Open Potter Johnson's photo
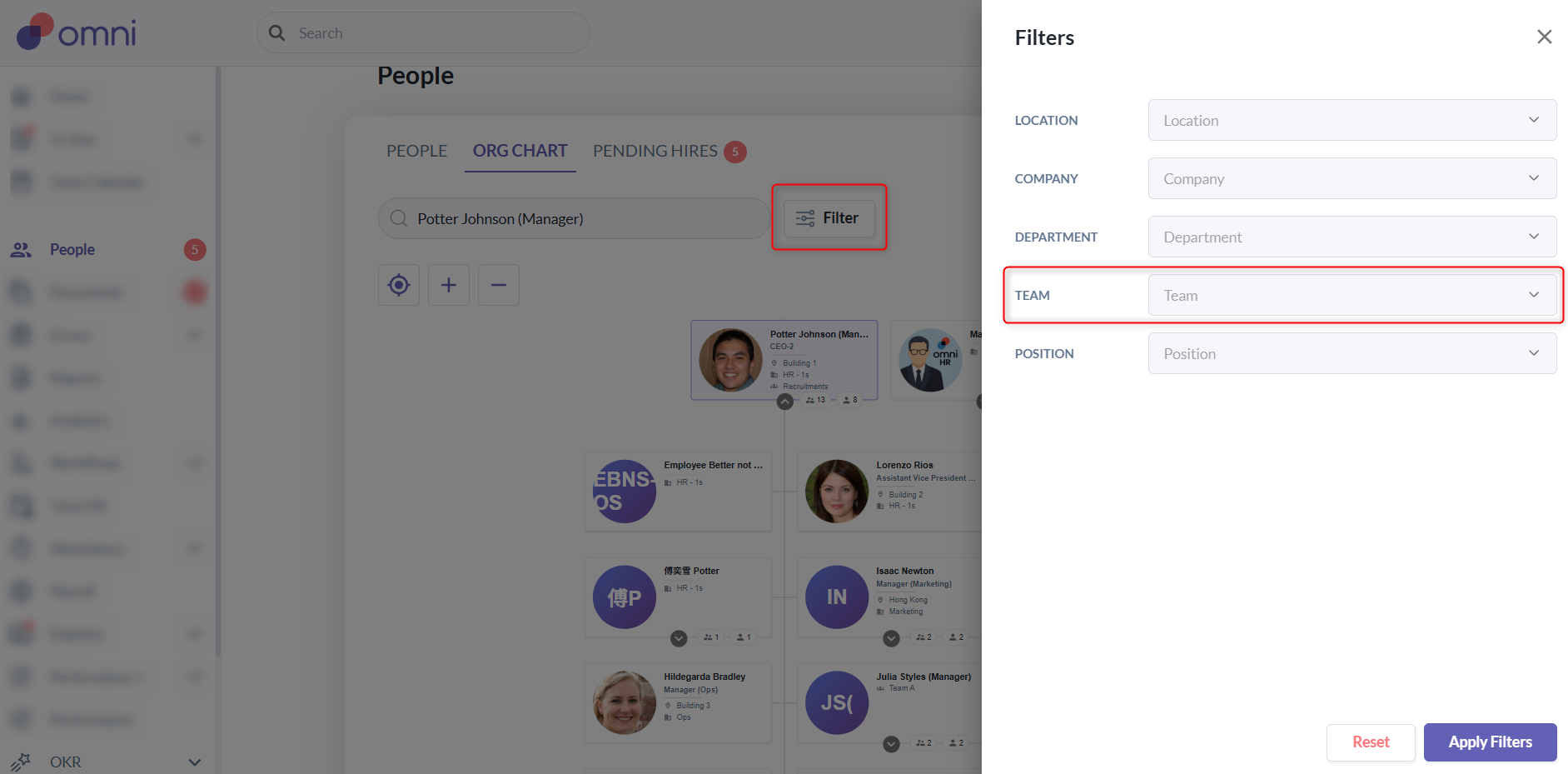Image resolution: width=1568 pixels, height=774 pixels. (730, 360)
